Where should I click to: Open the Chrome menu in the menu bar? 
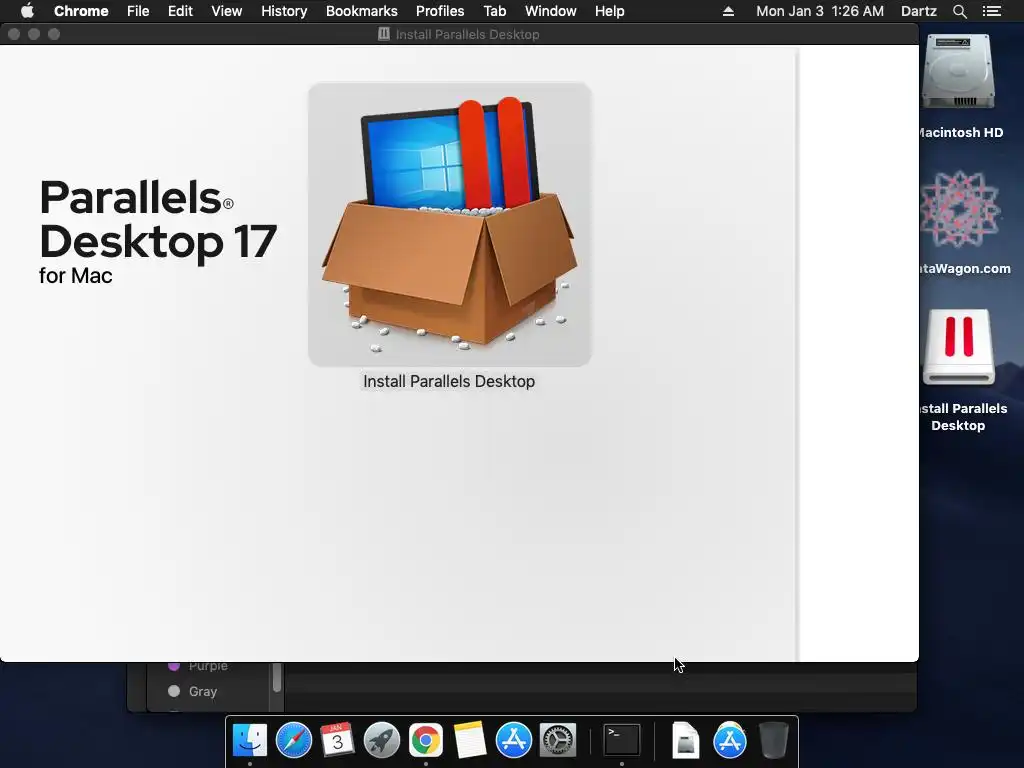[x=81, y=11]
